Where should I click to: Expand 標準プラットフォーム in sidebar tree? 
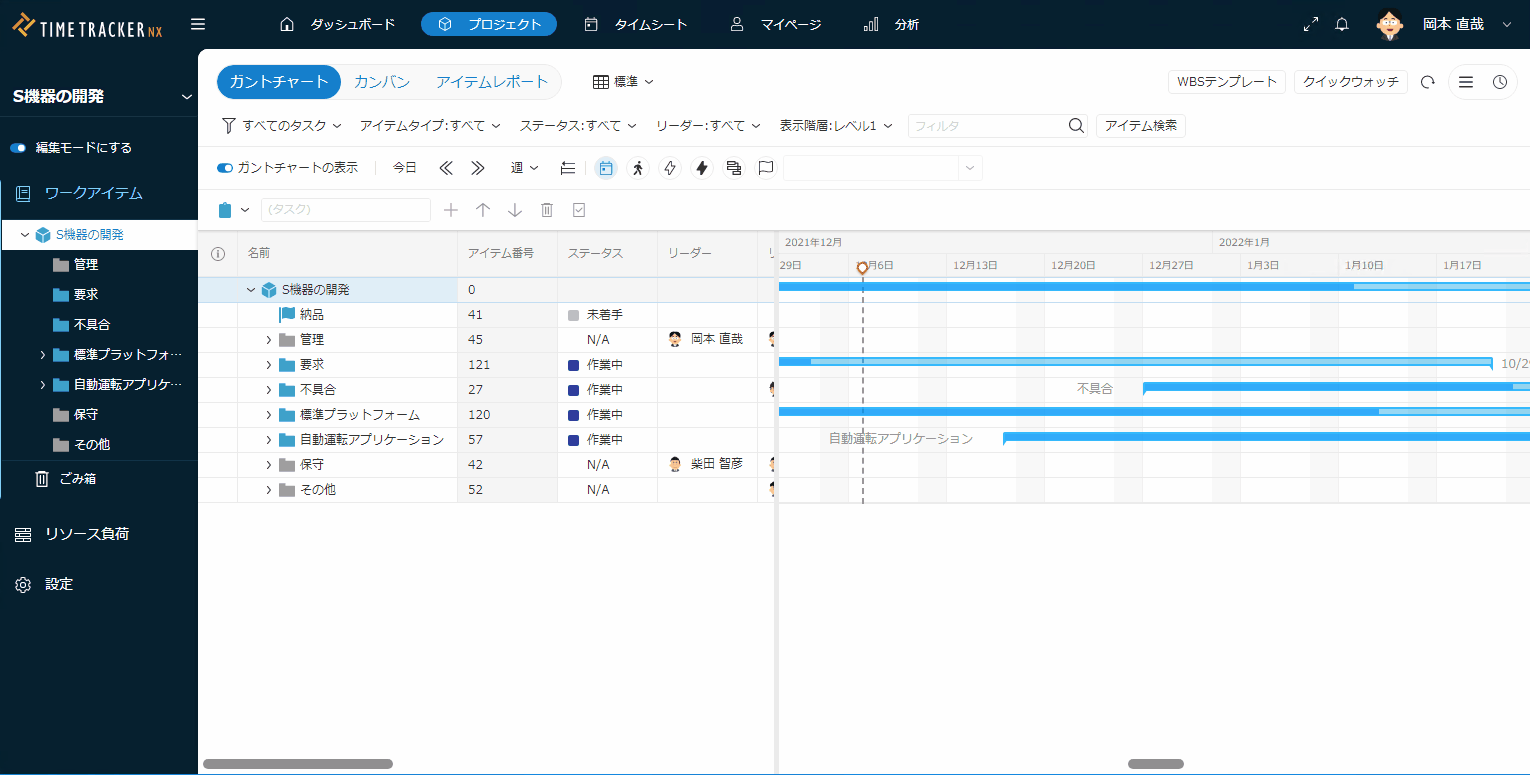[42, 355]
